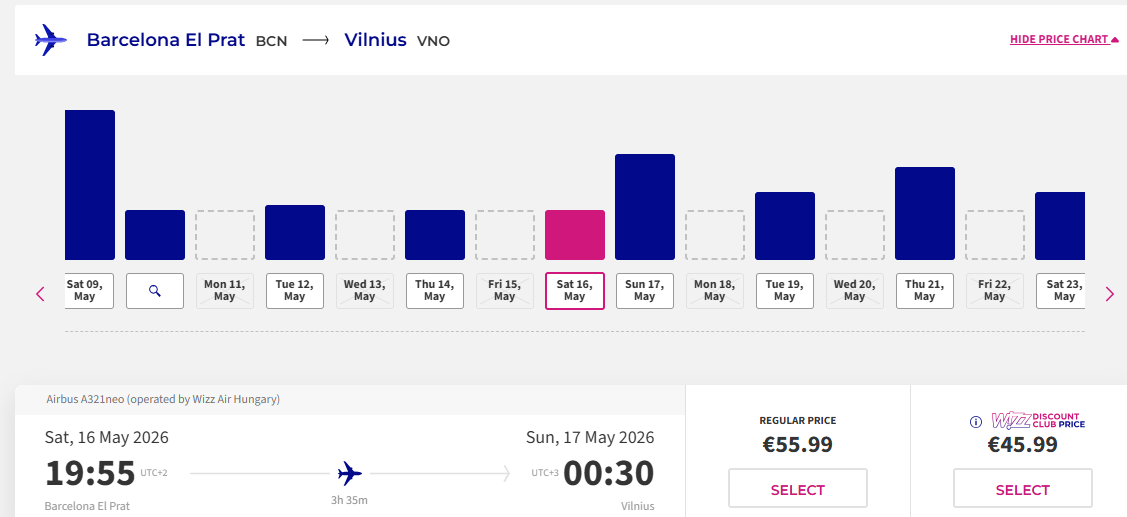Select the Discount Club €45.99 fare

click(x=1022, y=489)
